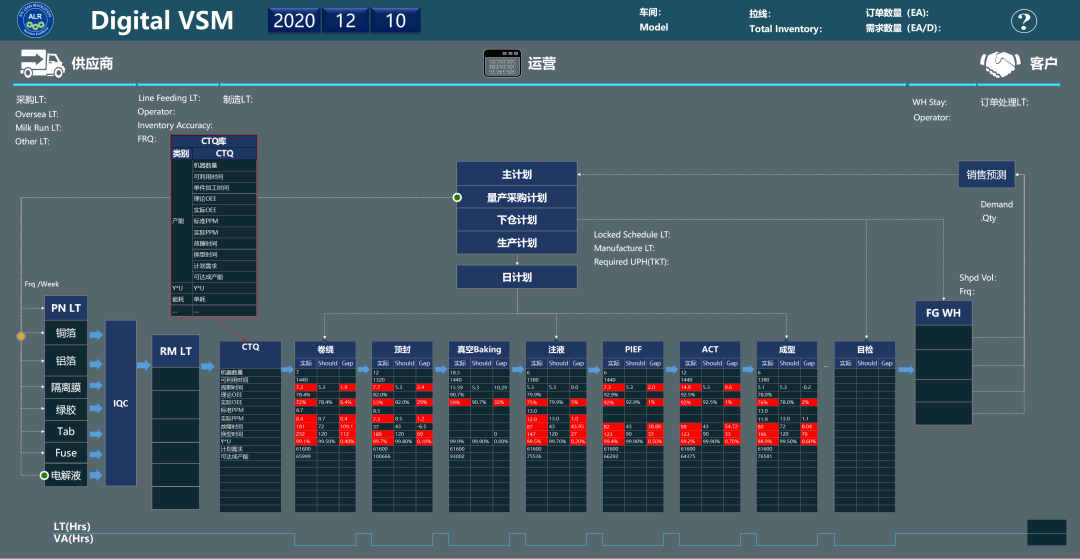This screenshot has width=1080, height=559.
Task: Click the 43.95 gap cell in 注液
Action: point(578,427)
